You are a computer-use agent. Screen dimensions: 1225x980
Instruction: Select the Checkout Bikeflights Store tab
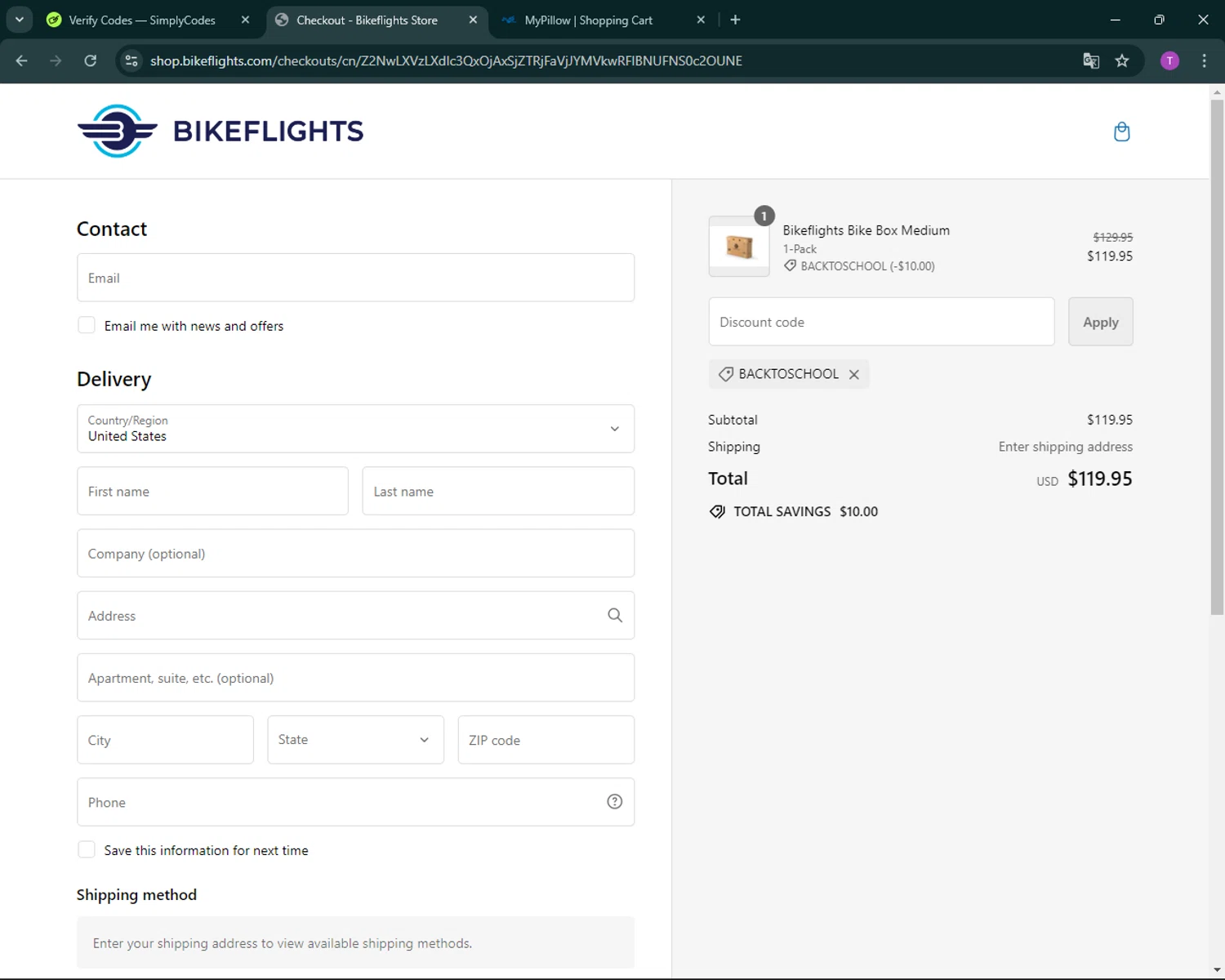pyautogui.click(x=376, y=20)
